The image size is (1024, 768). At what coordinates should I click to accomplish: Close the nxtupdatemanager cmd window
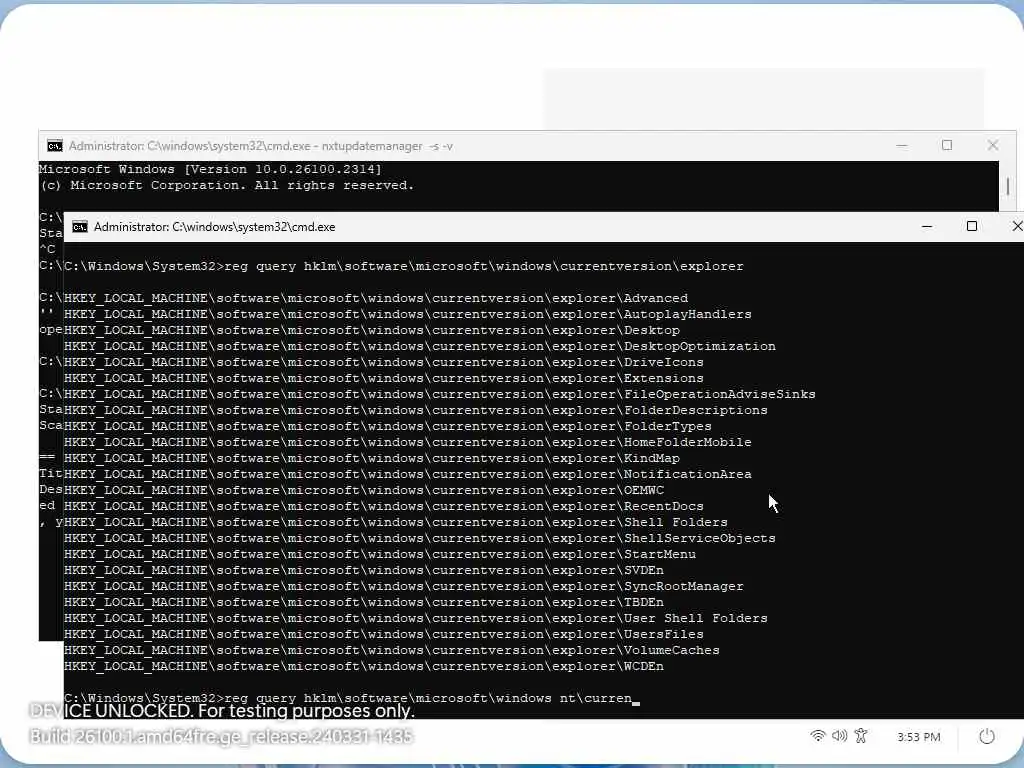click(993, 145)
